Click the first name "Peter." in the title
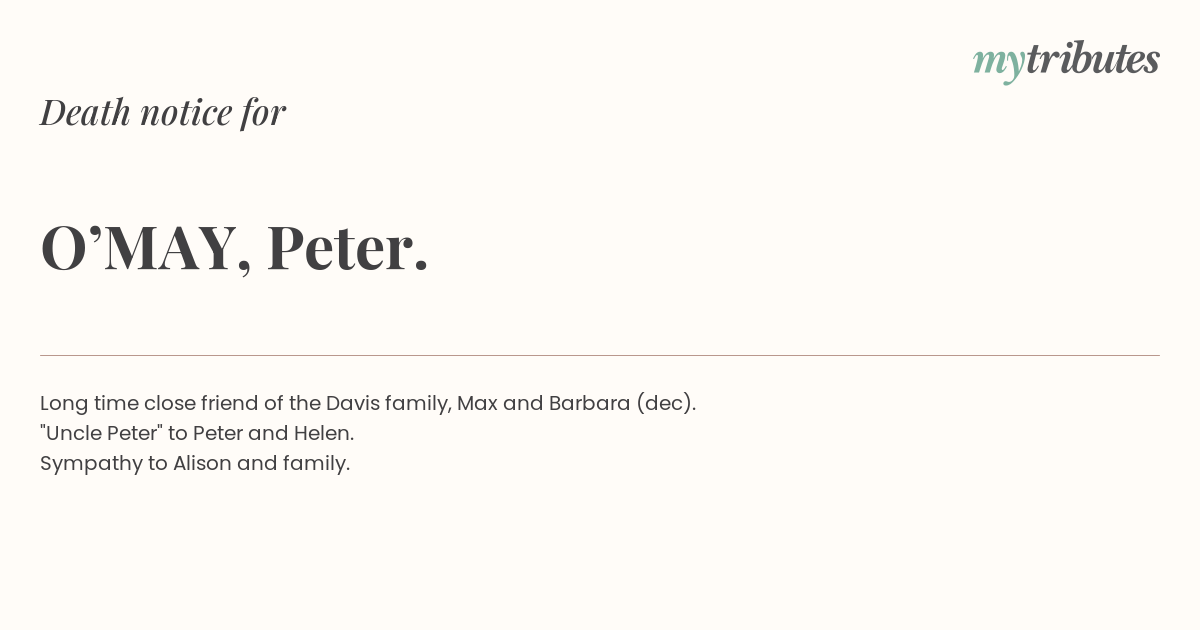1200x630 pixels. pos(348,247)
